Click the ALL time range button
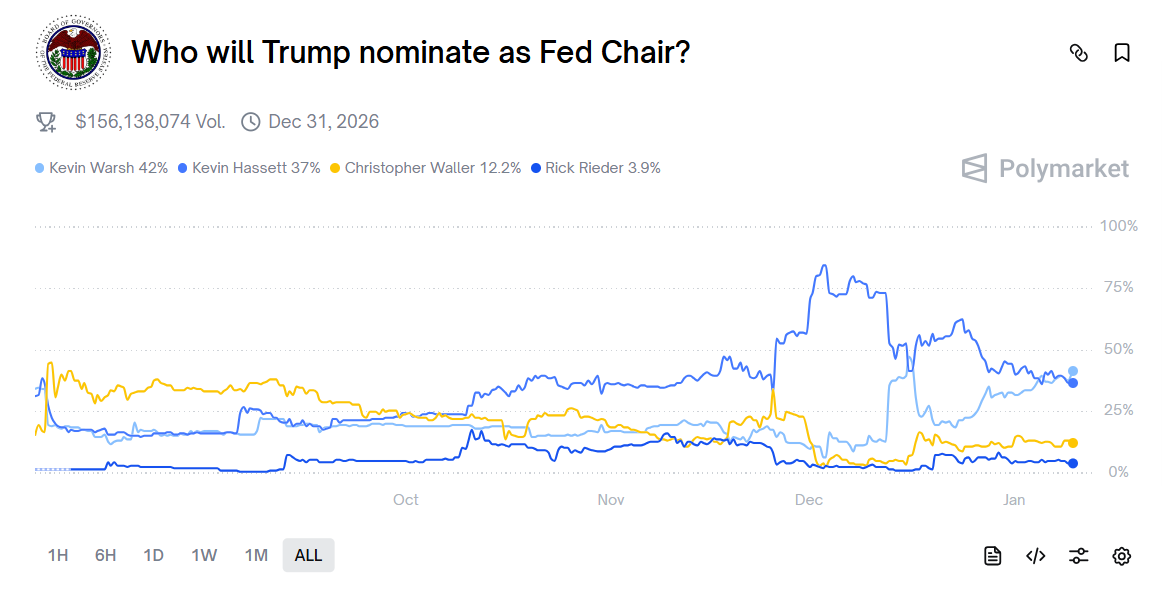 [x=308, y=555]
